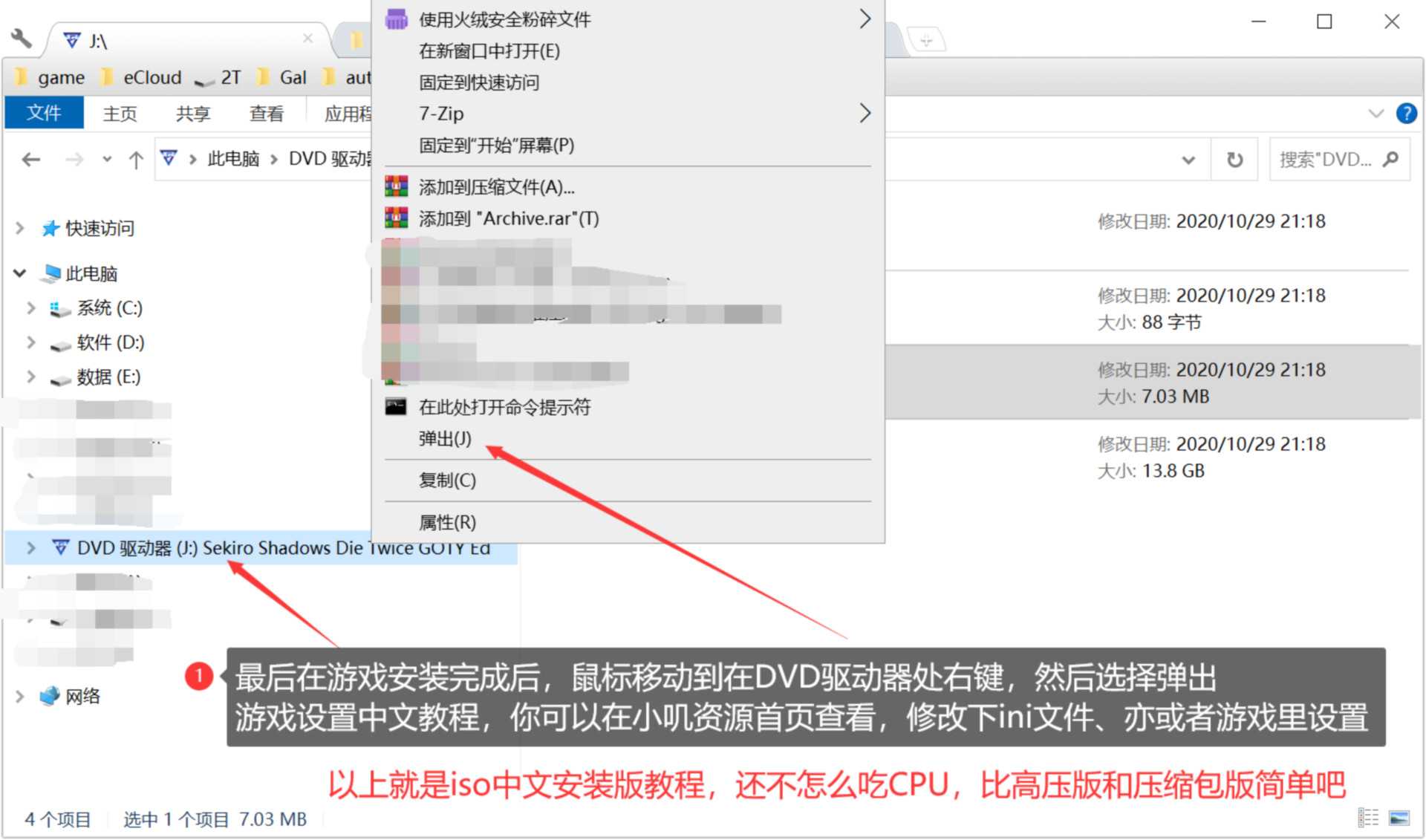Choose 属性(R) in the context menu

628,522
